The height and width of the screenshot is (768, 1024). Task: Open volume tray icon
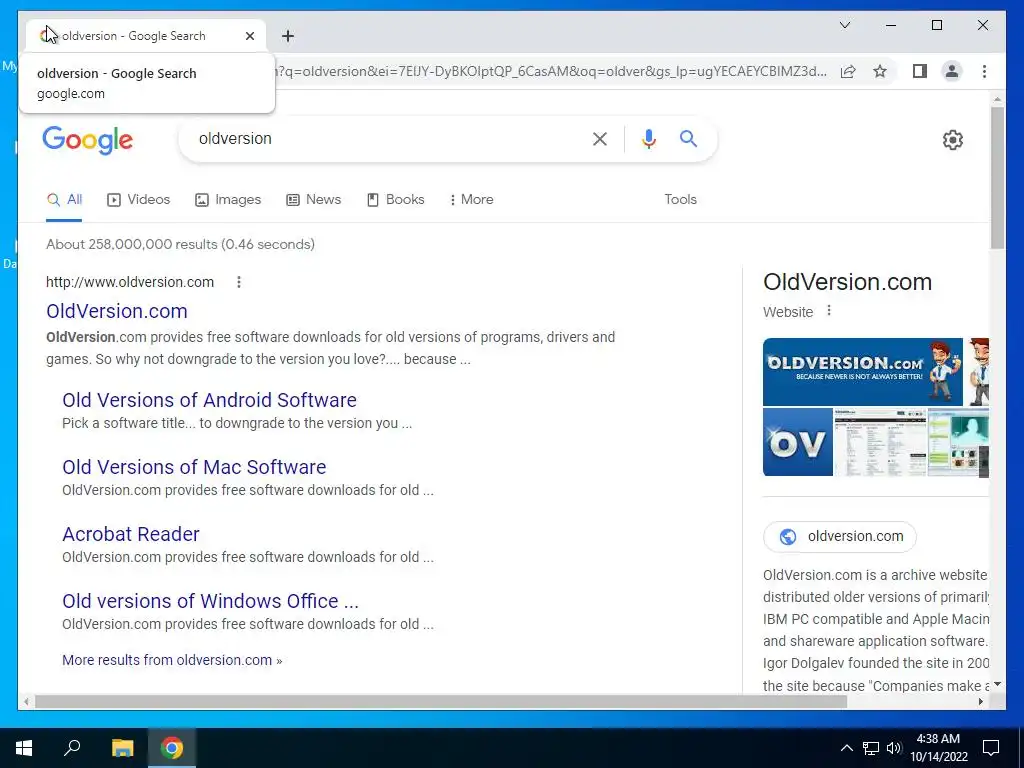pyautogui.click(x=894, y=748)
